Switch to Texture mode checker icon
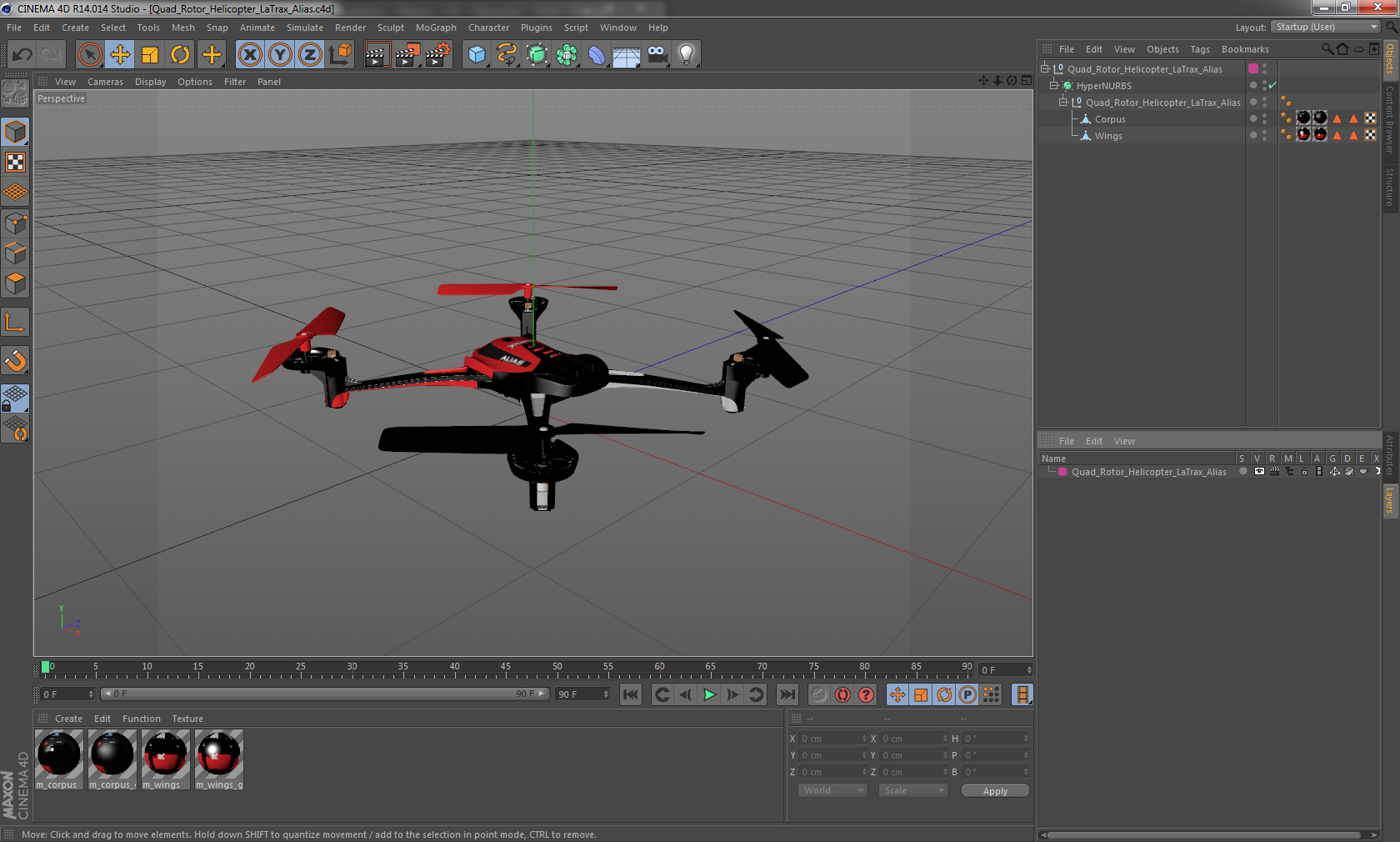Image resolution: width=1400 pixels, height=842 pixels. [16, 163]
